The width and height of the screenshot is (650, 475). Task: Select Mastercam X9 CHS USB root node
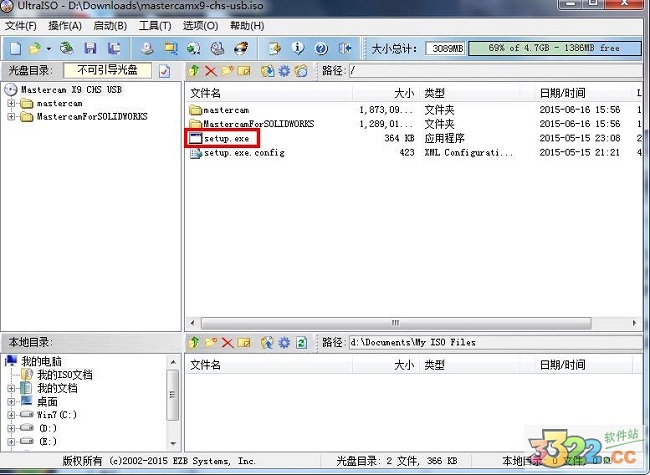tap(71, 90)
